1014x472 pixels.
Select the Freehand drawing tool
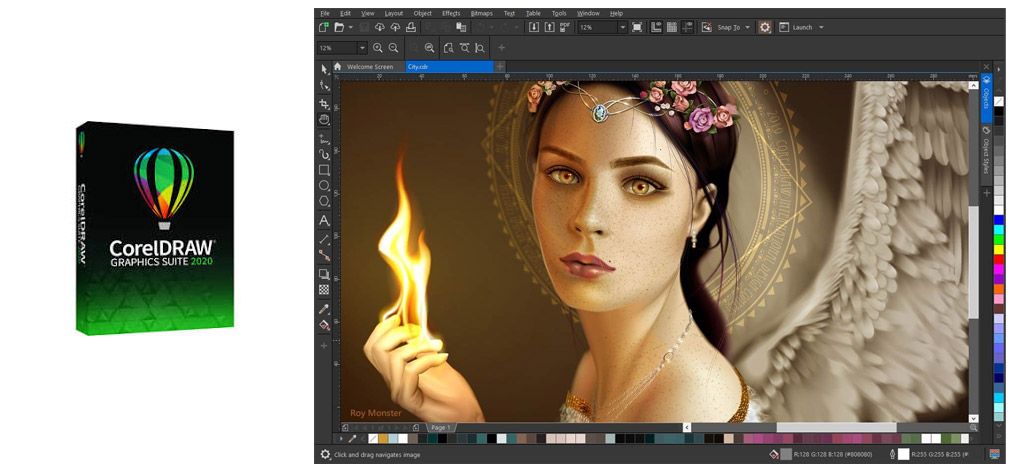[324, 138]
